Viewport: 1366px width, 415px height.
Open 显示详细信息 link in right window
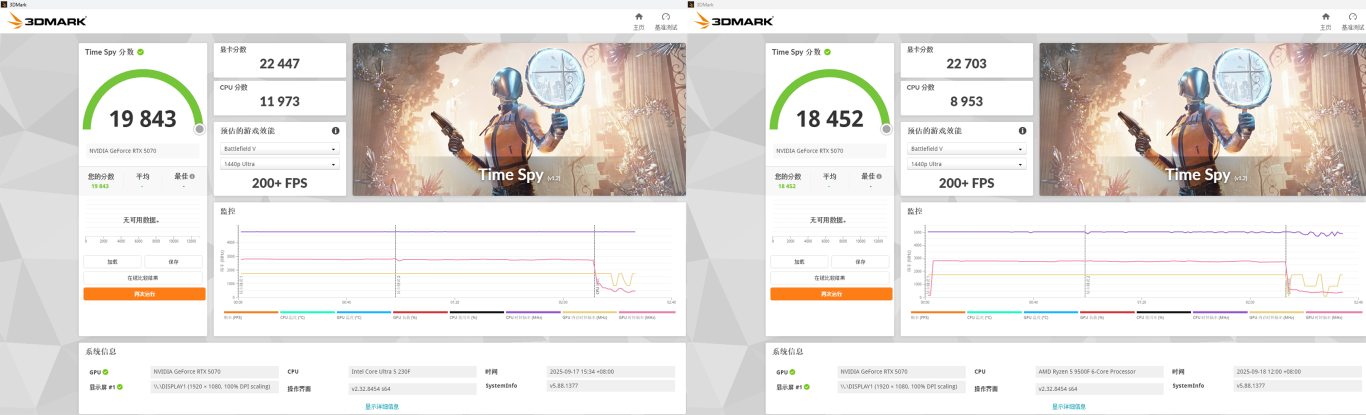1069,406
